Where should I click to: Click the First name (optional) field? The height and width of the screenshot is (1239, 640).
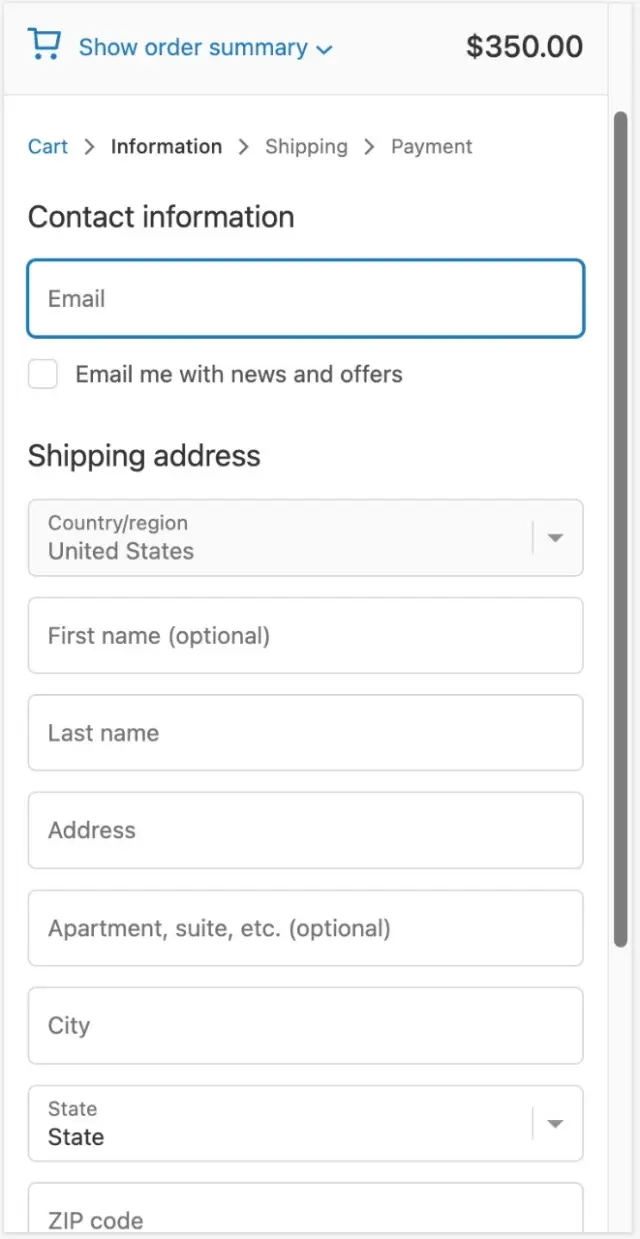pyautogui.click(x=306, y=636)
